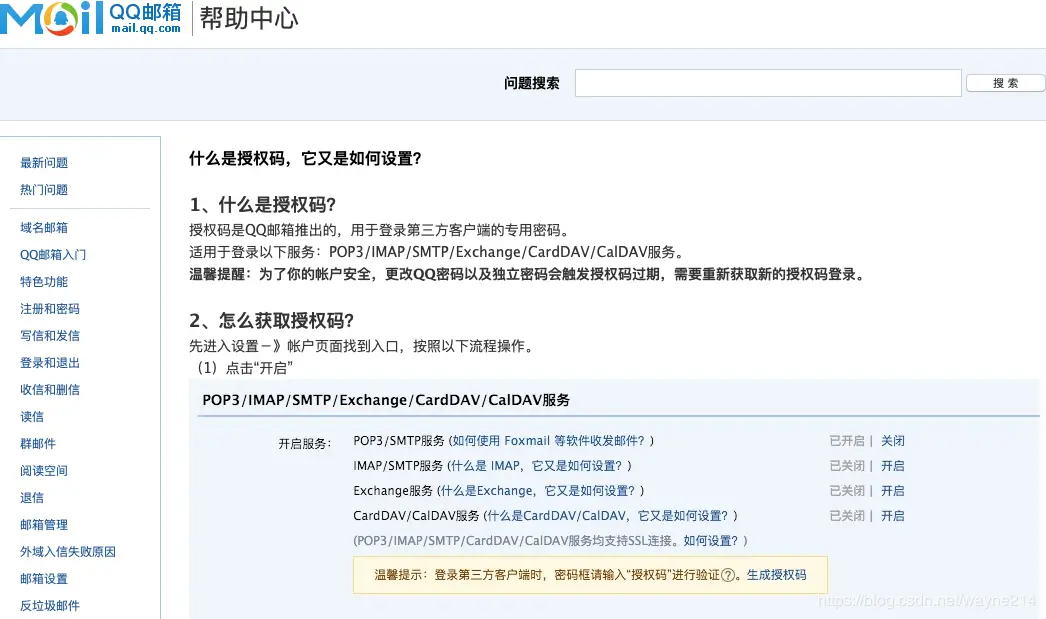Click the QQ邮箱 Mail logo
Screen dimensions: 1046x619
pyautogui.click(x=90, y=18)
